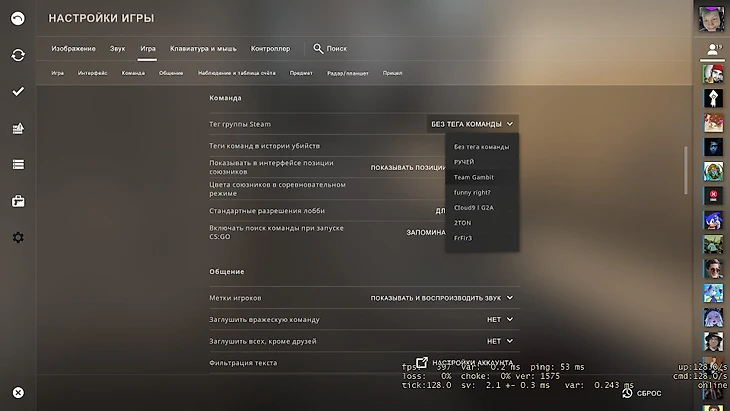Image resolution: width=730 pixels, height=411 pixels.
Task: Click the checkmark icon in left sidebar
Action: [18, 91]
